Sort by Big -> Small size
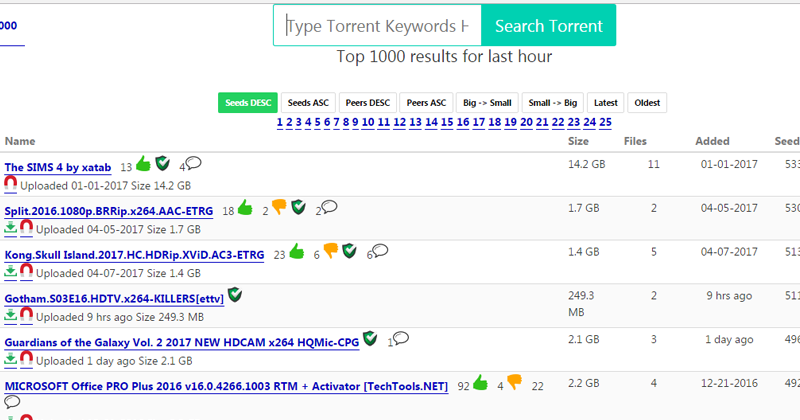Image resolution: width=800 pixels, height=420 pixels. pos(486,103)
